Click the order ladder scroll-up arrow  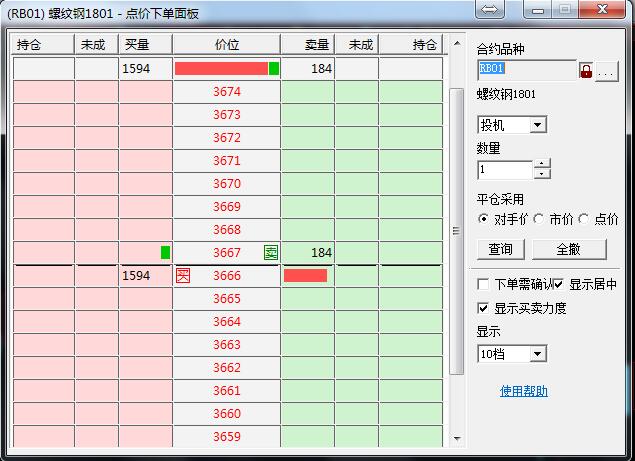point(457,43)
